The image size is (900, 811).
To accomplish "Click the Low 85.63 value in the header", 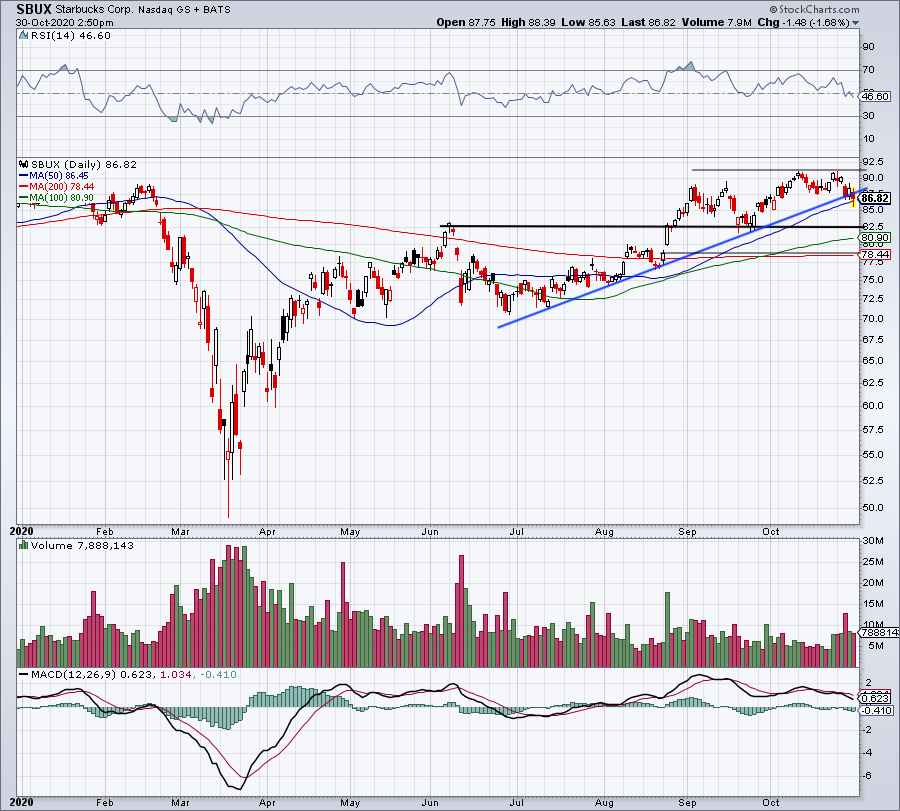I will point(588,22).
